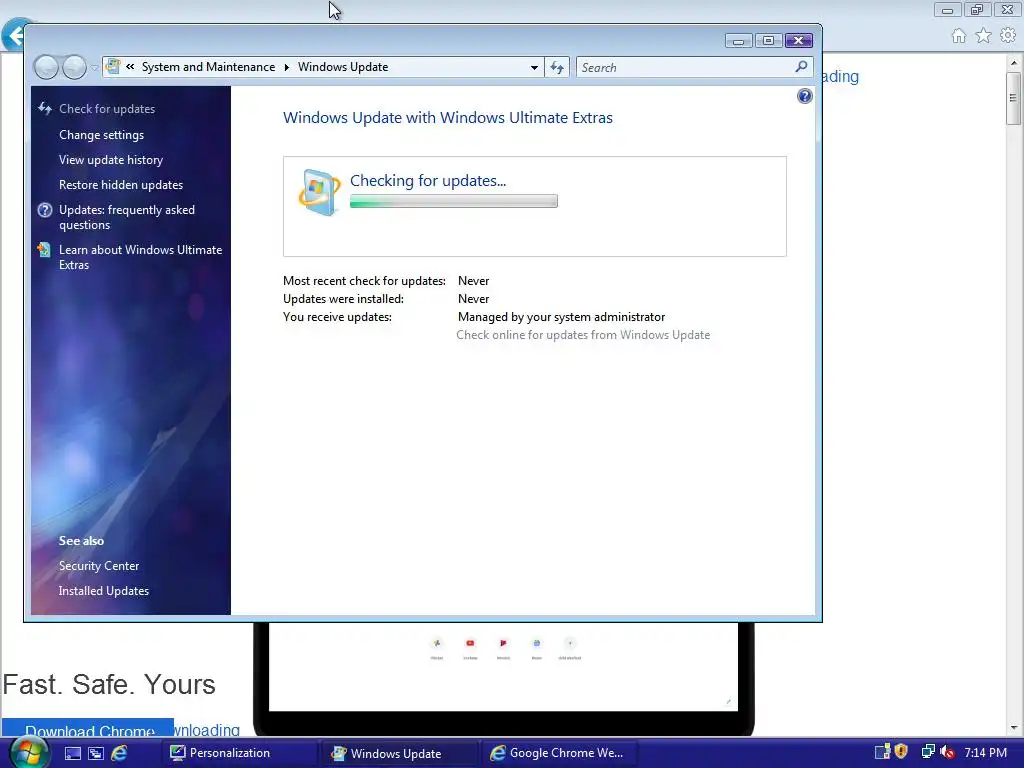
Task: Open Favorites star in Internet Explorer
Action: (984, 35)
